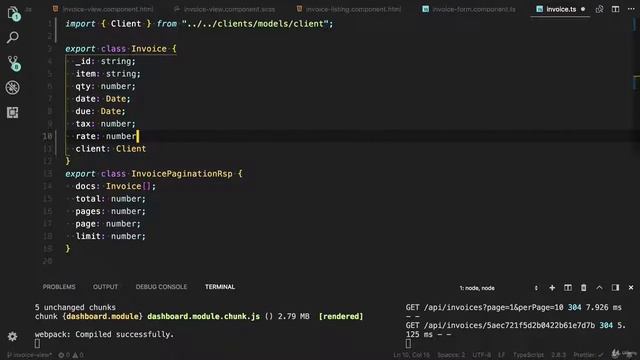
Task: Open changes icon in editor title bar
Action: pyautogui.click(x=599, y=9)
